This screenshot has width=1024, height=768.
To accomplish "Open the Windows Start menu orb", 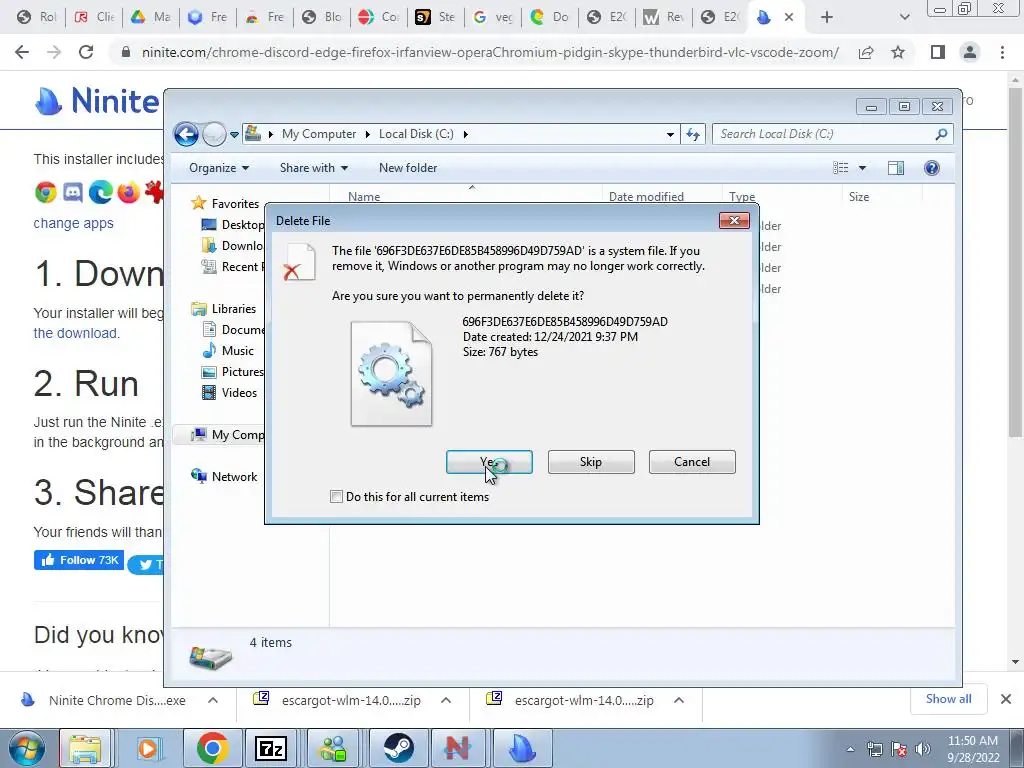I will (27, 748).
